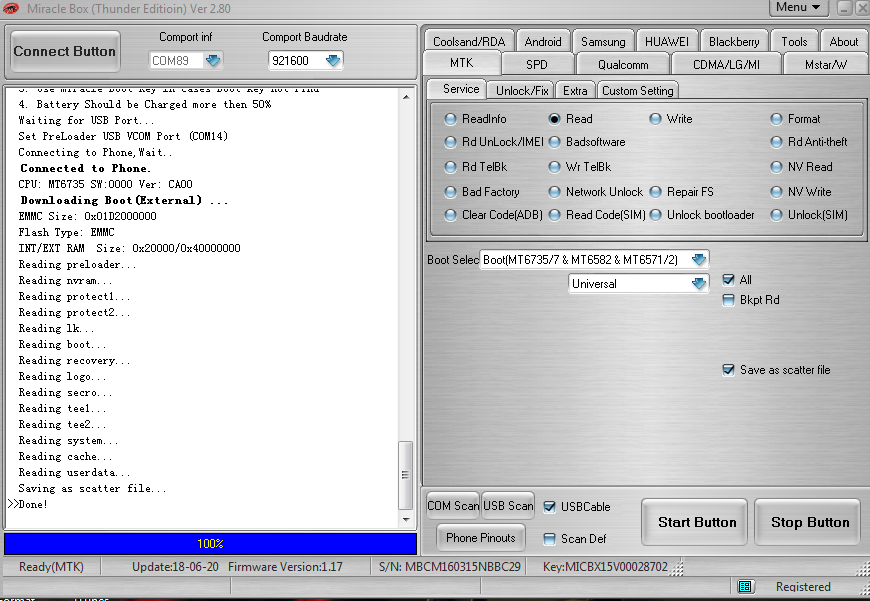The height and width of the screenshot is (601, 870).
Task: Switch to the Android tab
Action: point(543,42)
